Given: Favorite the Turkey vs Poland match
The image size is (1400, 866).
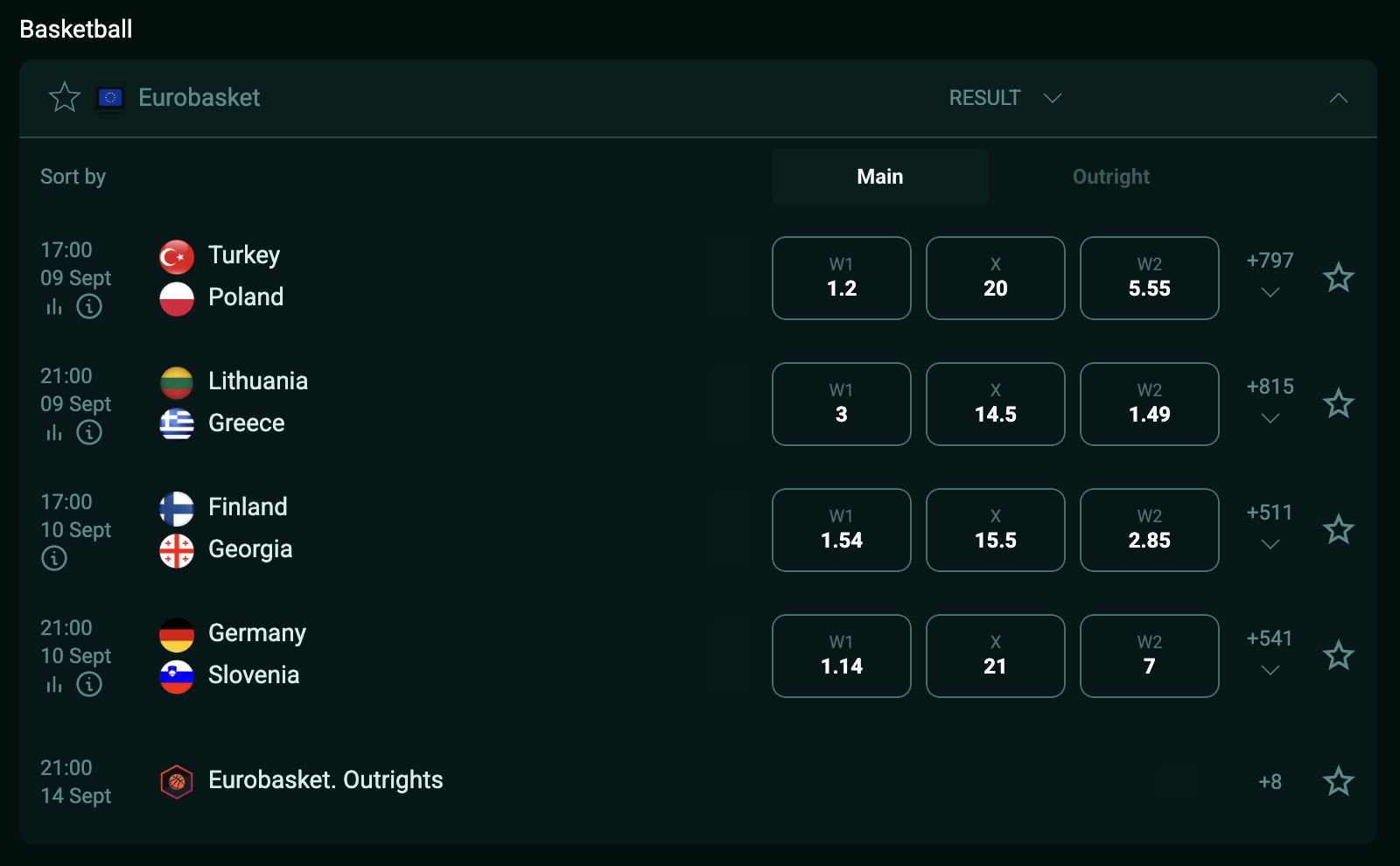Looking at the screenshot, I should (x=1338, y=278).
